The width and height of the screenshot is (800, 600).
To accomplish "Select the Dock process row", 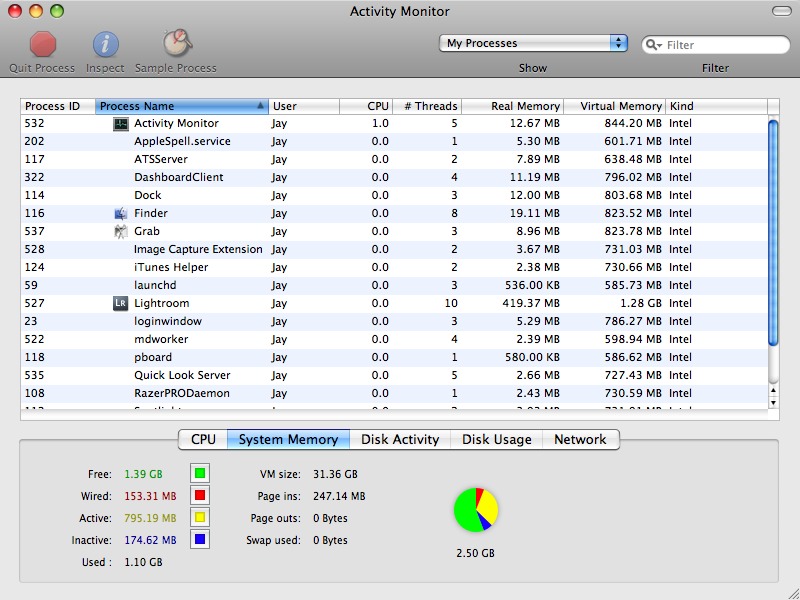I will click(x=394, y=195).
